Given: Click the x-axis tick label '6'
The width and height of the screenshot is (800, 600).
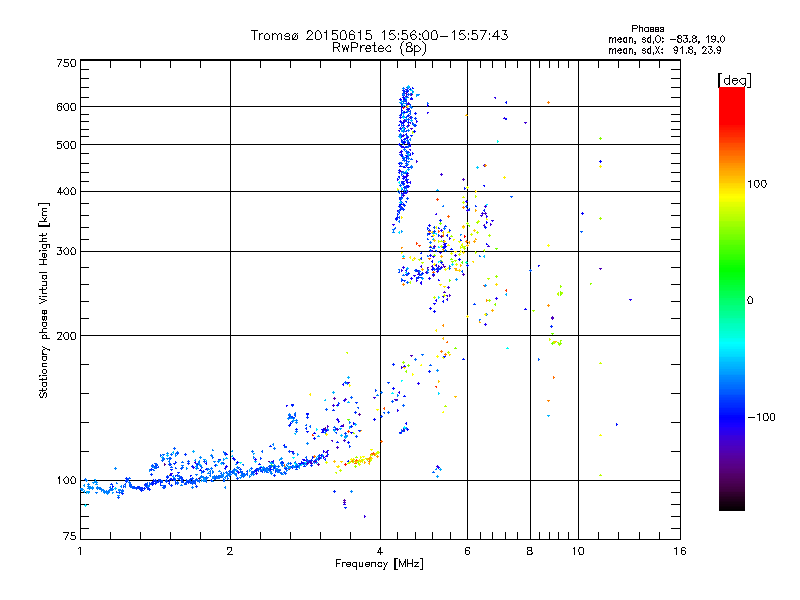Looking at the screenshot, I should [467, 551].
